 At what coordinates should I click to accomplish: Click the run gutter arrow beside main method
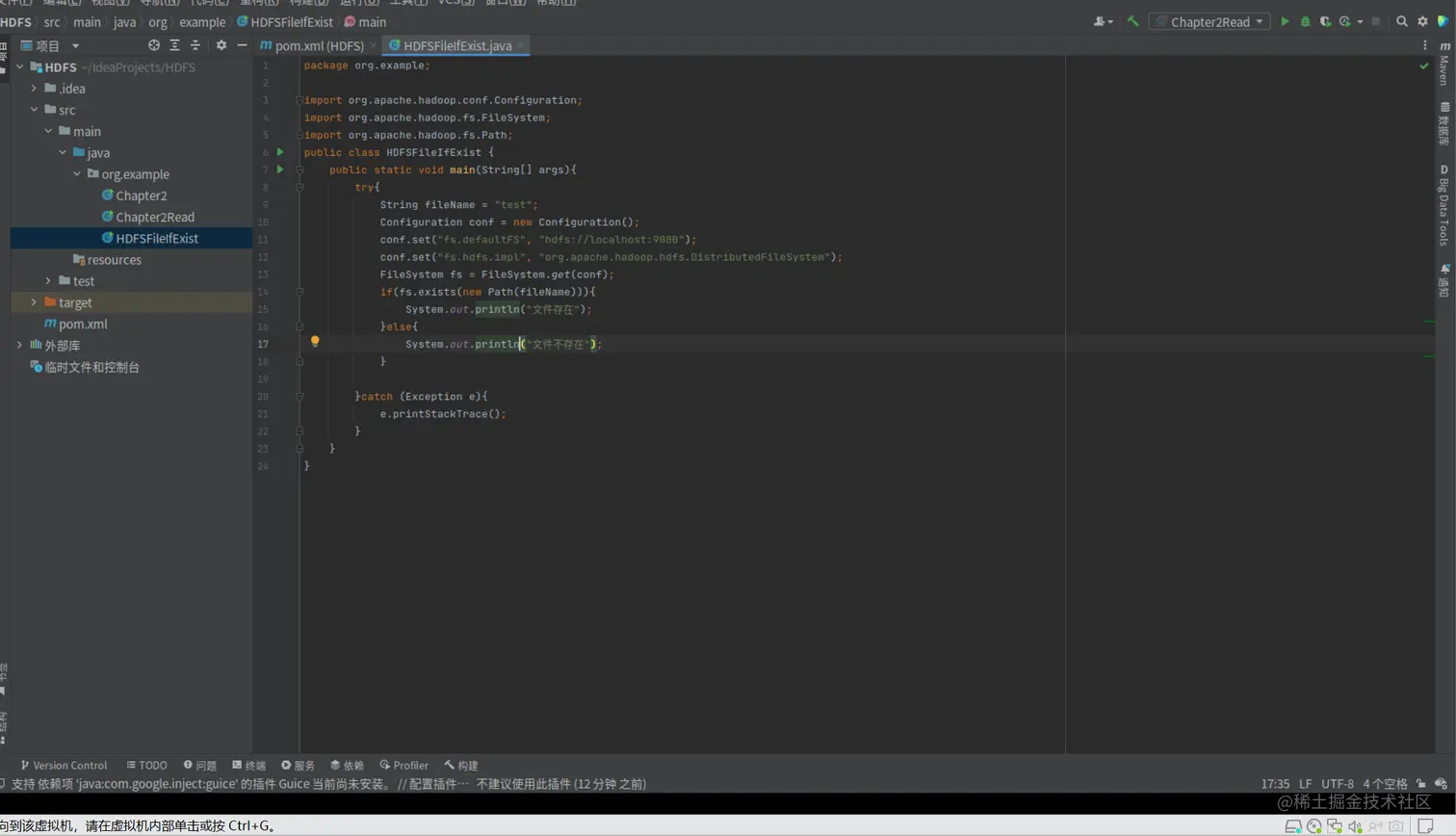[x=280, y=170]
